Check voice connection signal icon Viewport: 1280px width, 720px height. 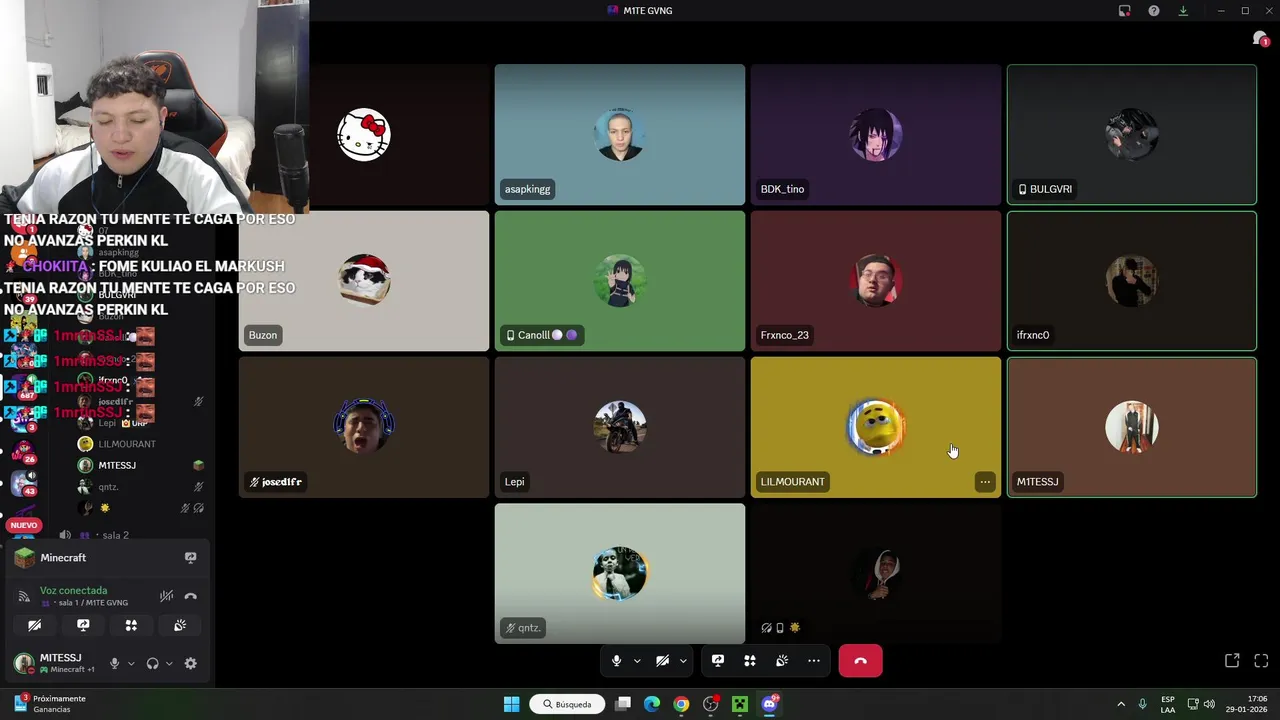pos(24,596)
